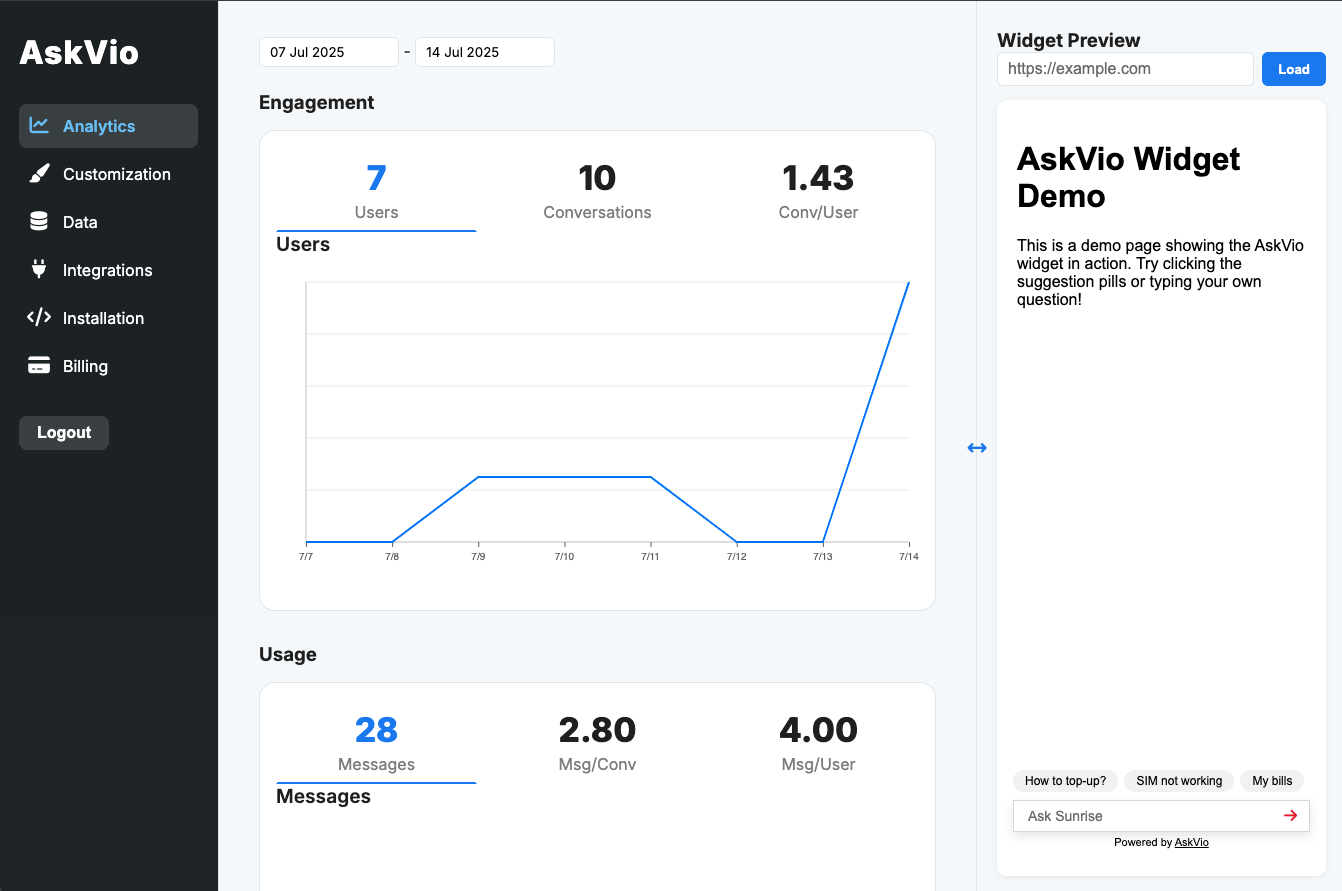
Task: Select the Conversations metric tab showing 10
Action: coord(597,192)
